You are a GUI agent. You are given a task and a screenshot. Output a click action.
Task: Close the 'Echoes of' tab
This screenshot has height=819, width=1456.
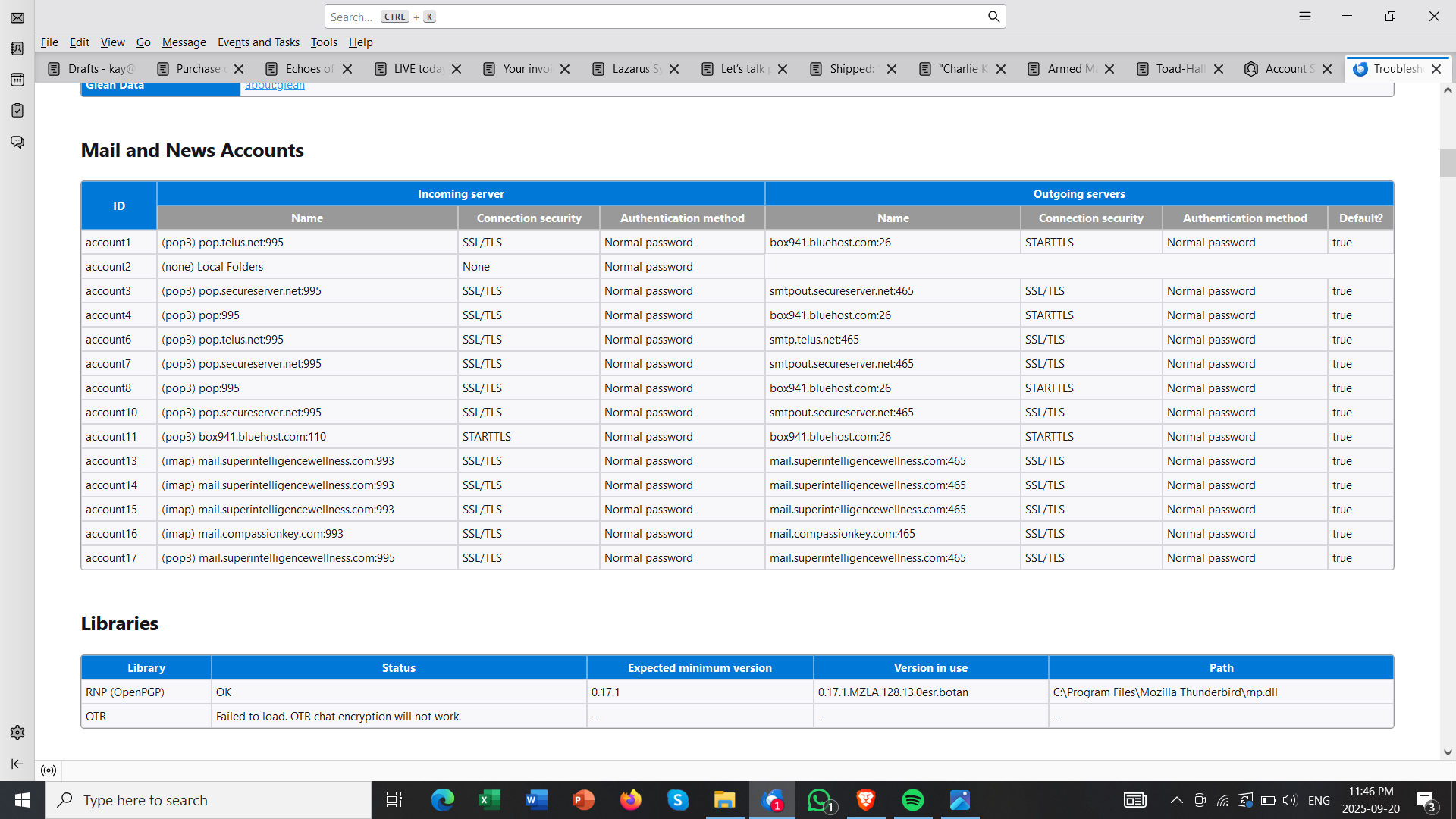click(347, 69)
